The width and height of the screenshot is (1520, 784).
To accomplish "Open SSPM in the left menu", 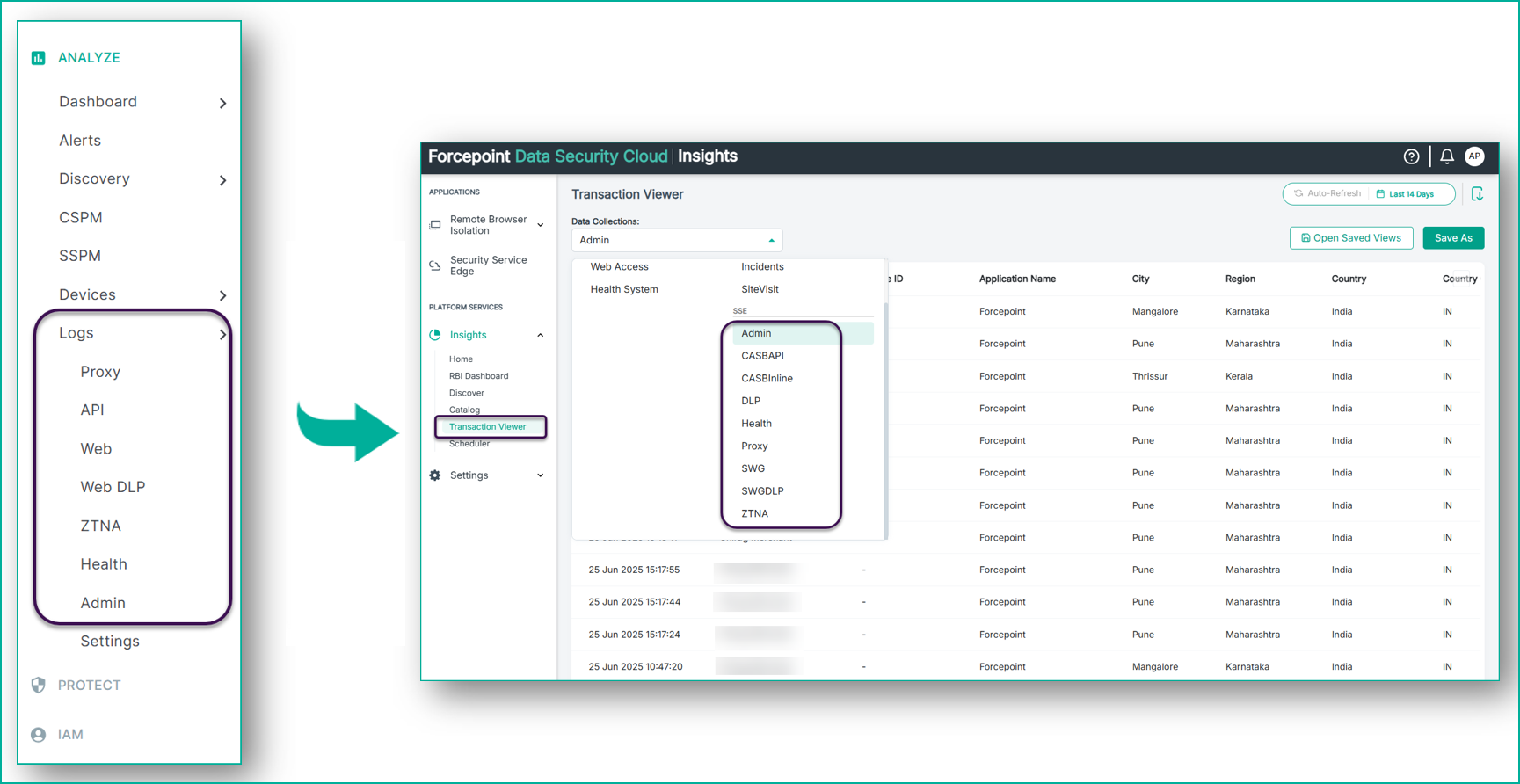I will coord(80,256).
